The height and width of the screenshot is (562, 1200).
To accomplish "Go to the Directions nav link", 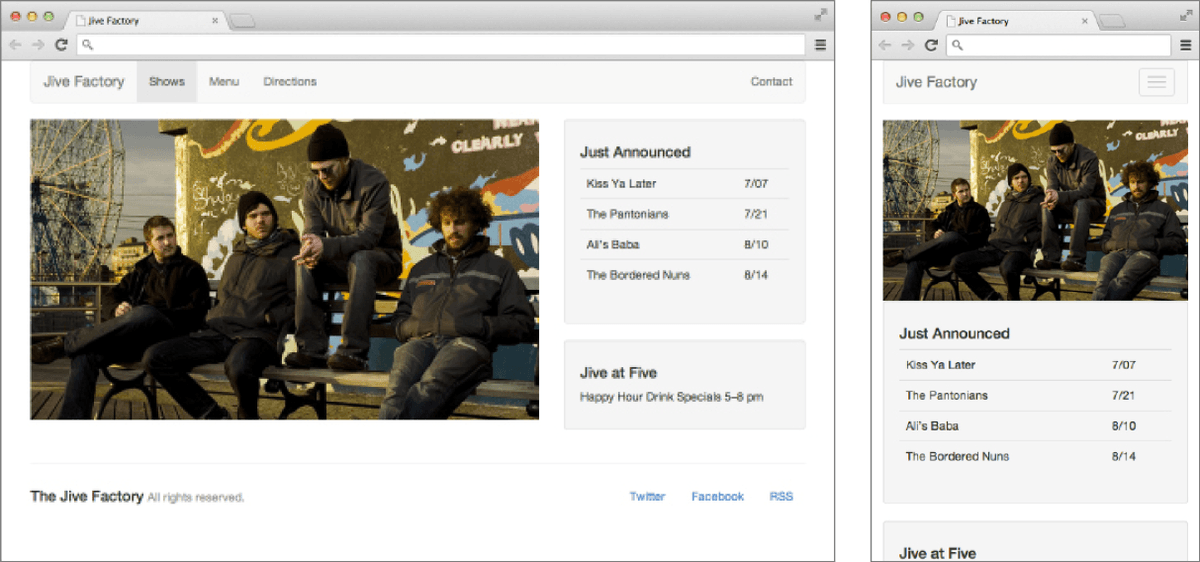I will coord(290,82).
